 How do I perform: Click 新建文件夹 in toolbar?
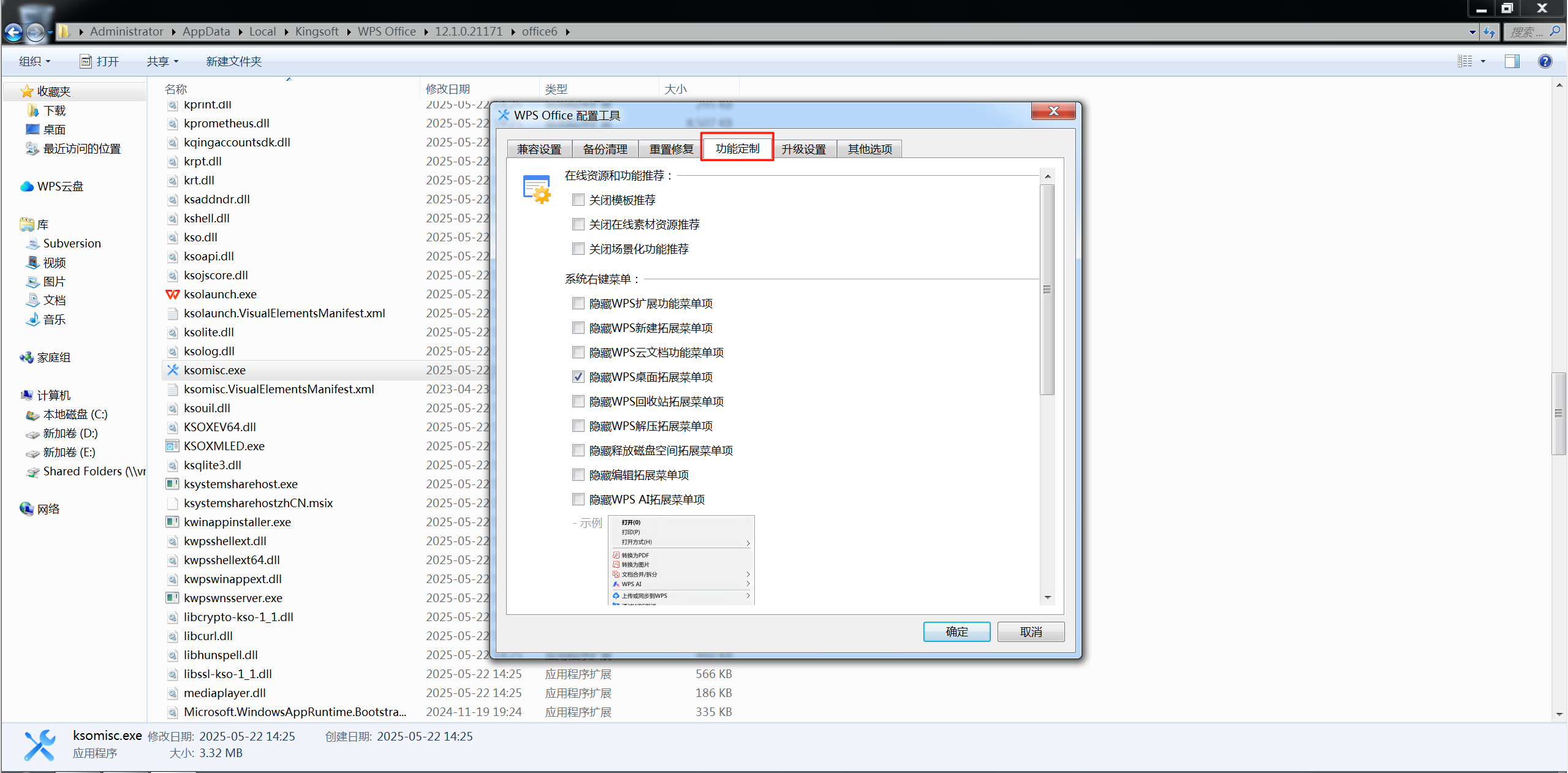tap(234, 61)
